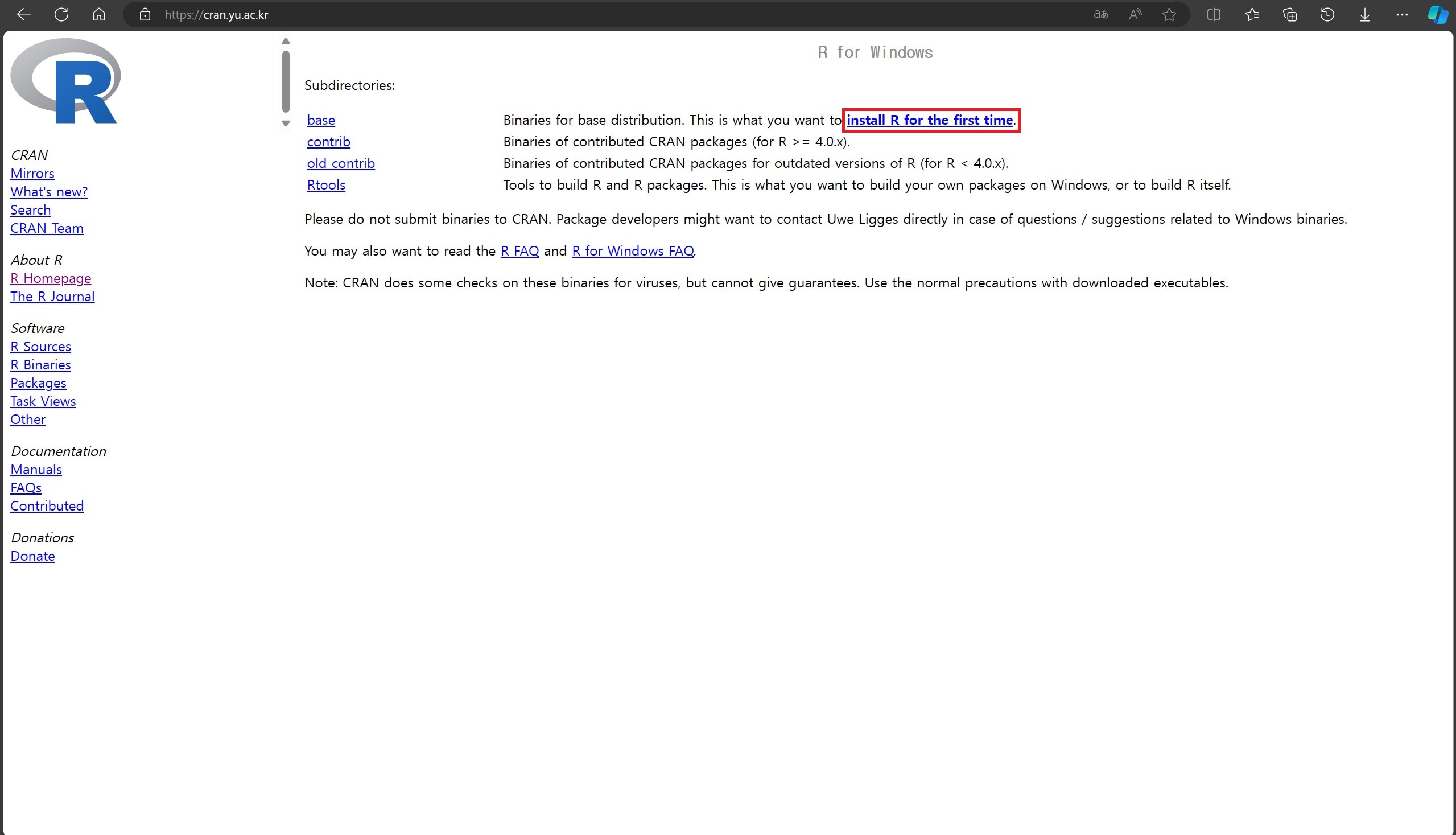
Task: Open the Mirrors link in sidebar
Action: (32, 173)
